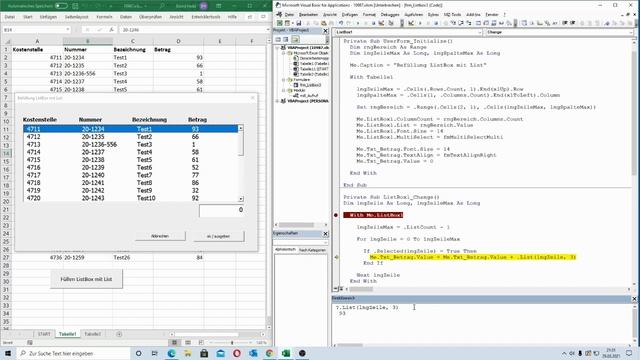This screenshot has width=640, height=360.
Task: Click the Betrag total text field in userform
Action: [x=222, y=210]
